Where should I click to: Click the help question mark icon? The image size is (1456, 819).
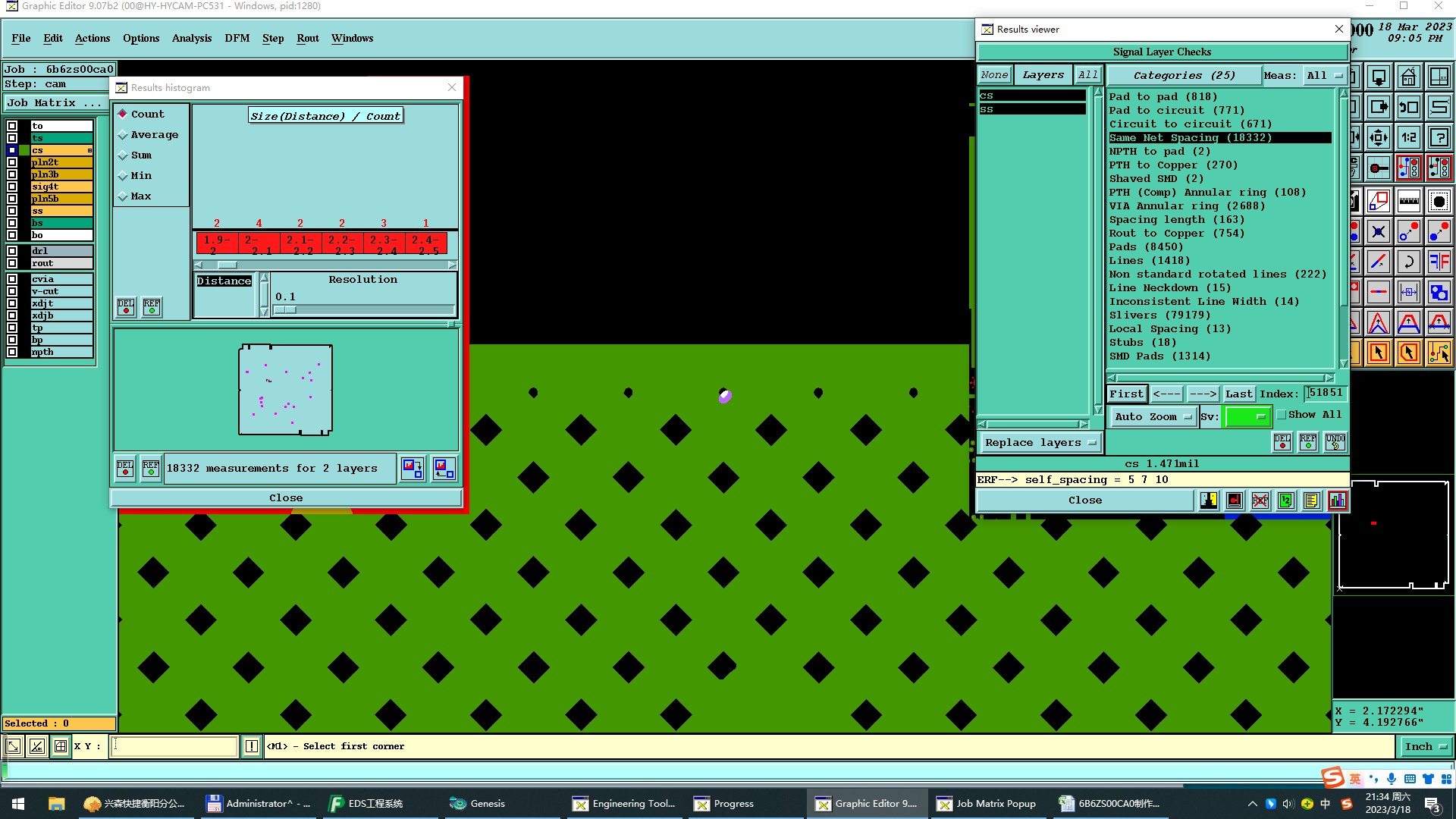(x=1439, y=137)
